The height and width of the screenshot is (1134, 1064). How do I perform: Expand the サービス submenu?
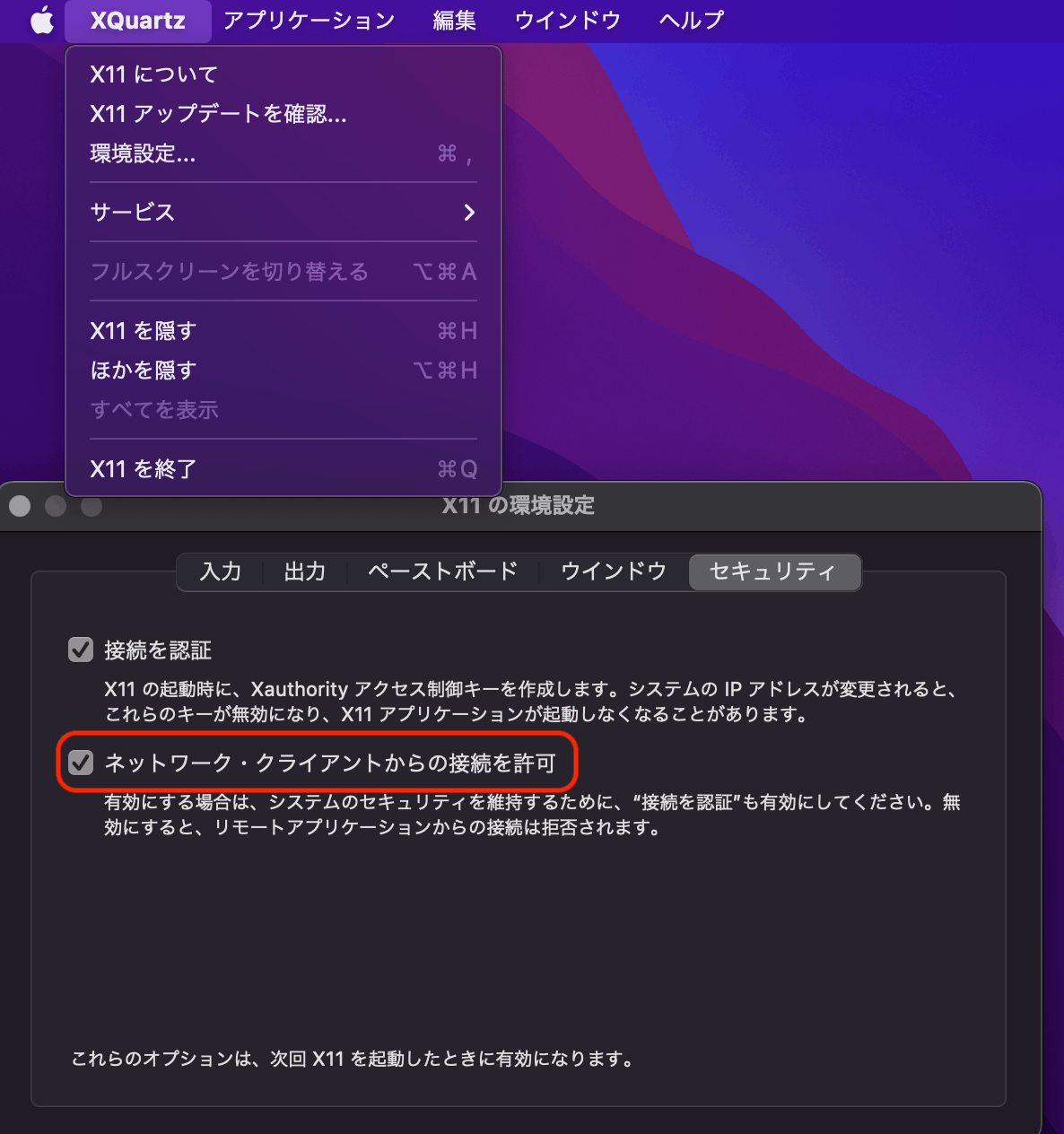(x=283, y=213)
